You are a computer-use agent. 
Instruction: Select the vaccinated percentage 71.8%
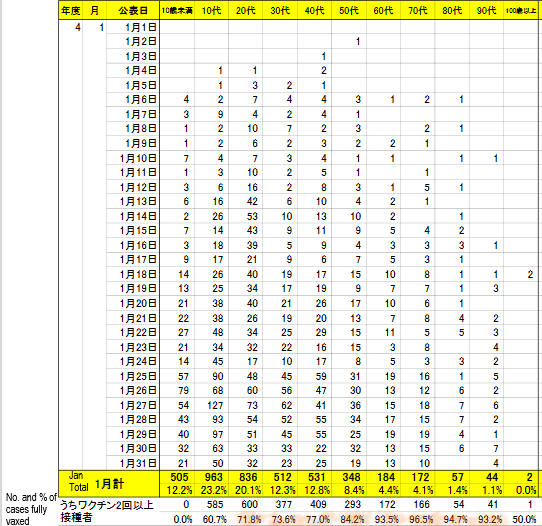pos(249,519)
